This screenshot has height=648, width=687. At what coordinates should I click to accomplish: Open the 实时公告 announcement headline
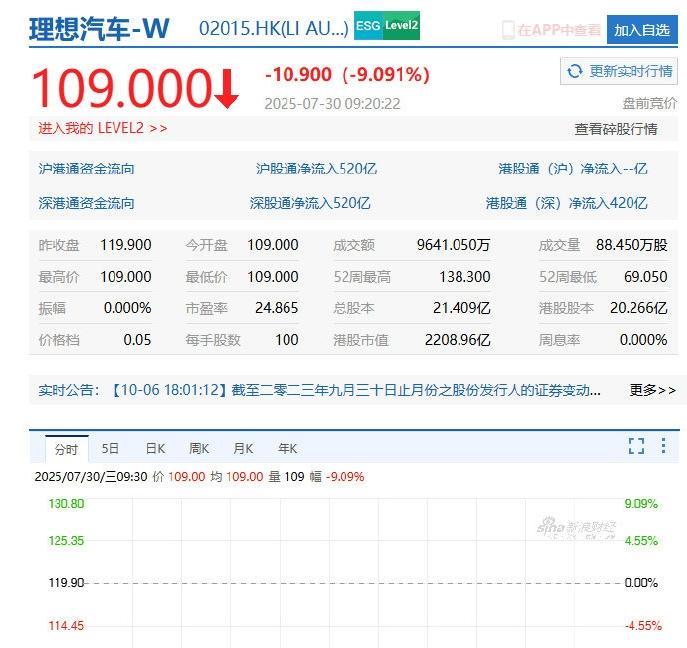pos(356,390)
